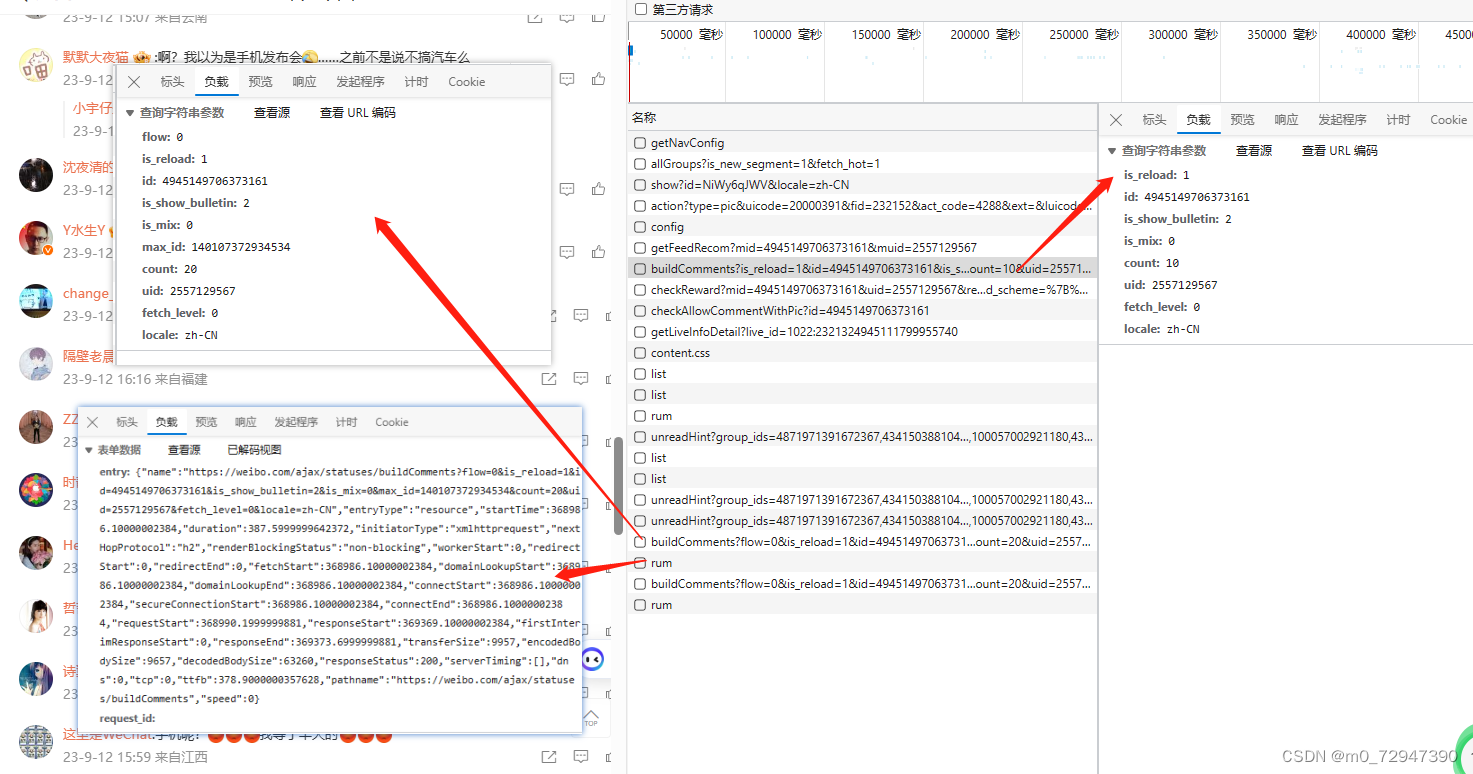Open 预览 tab in the max_id panel
The height and width of the screenshot is (774, 1473).
click(x=260, y=82)
